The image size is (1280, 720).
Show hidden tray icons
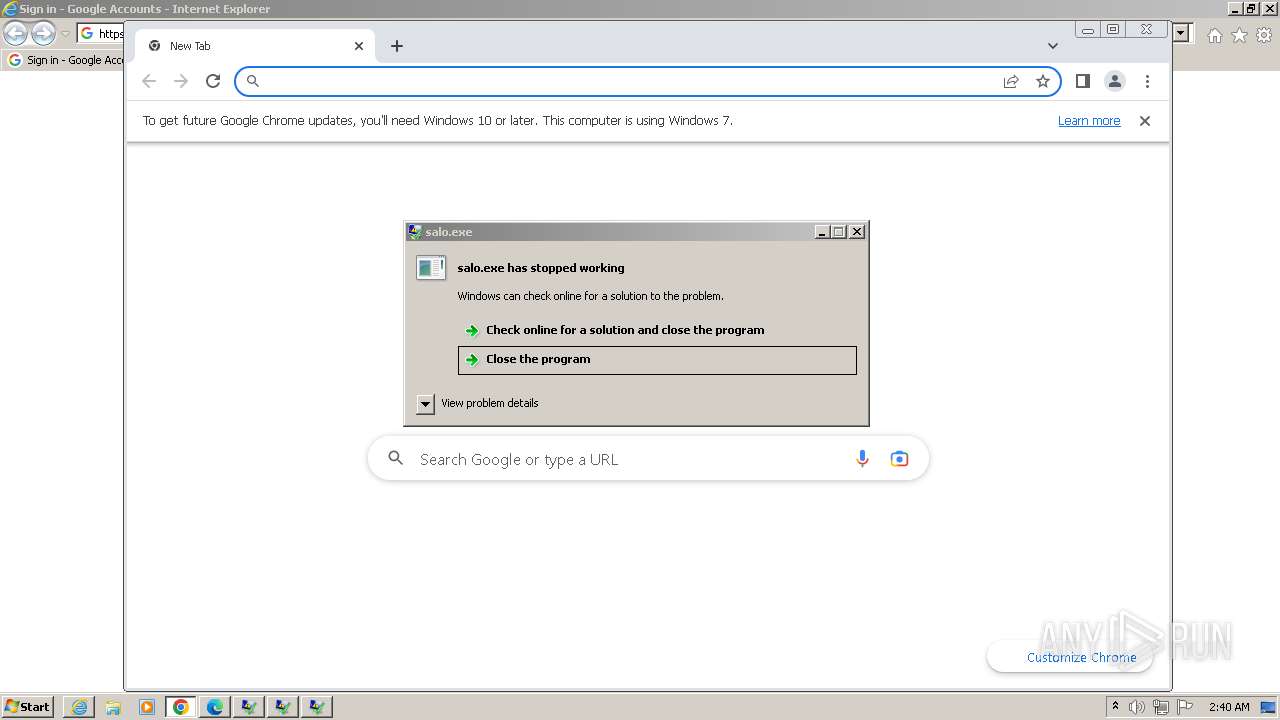point(1115,707)
